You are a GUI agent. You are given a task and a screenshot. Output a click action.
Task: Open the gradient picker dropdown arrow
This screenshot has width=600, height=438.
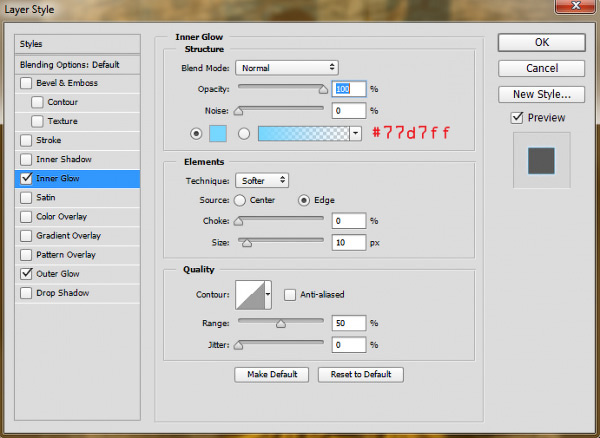pyautogui.click(x=355, y=134)
